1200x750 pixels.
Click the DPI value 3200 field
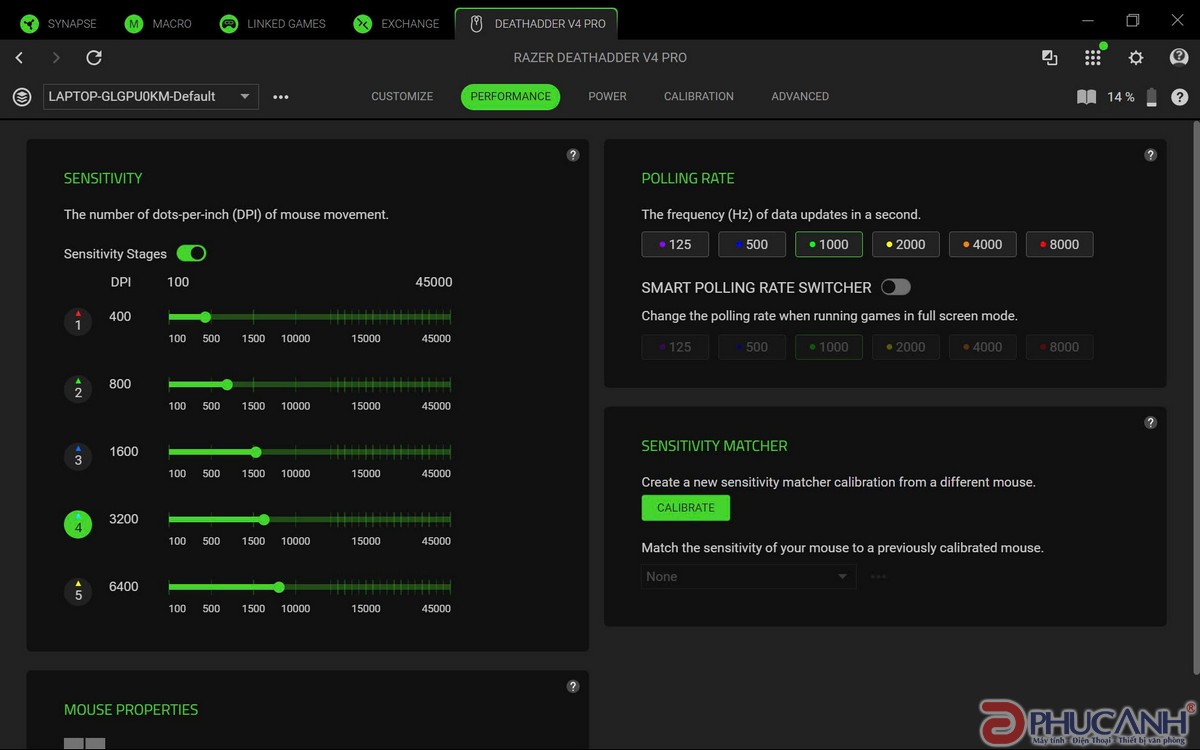coord(124,519)
